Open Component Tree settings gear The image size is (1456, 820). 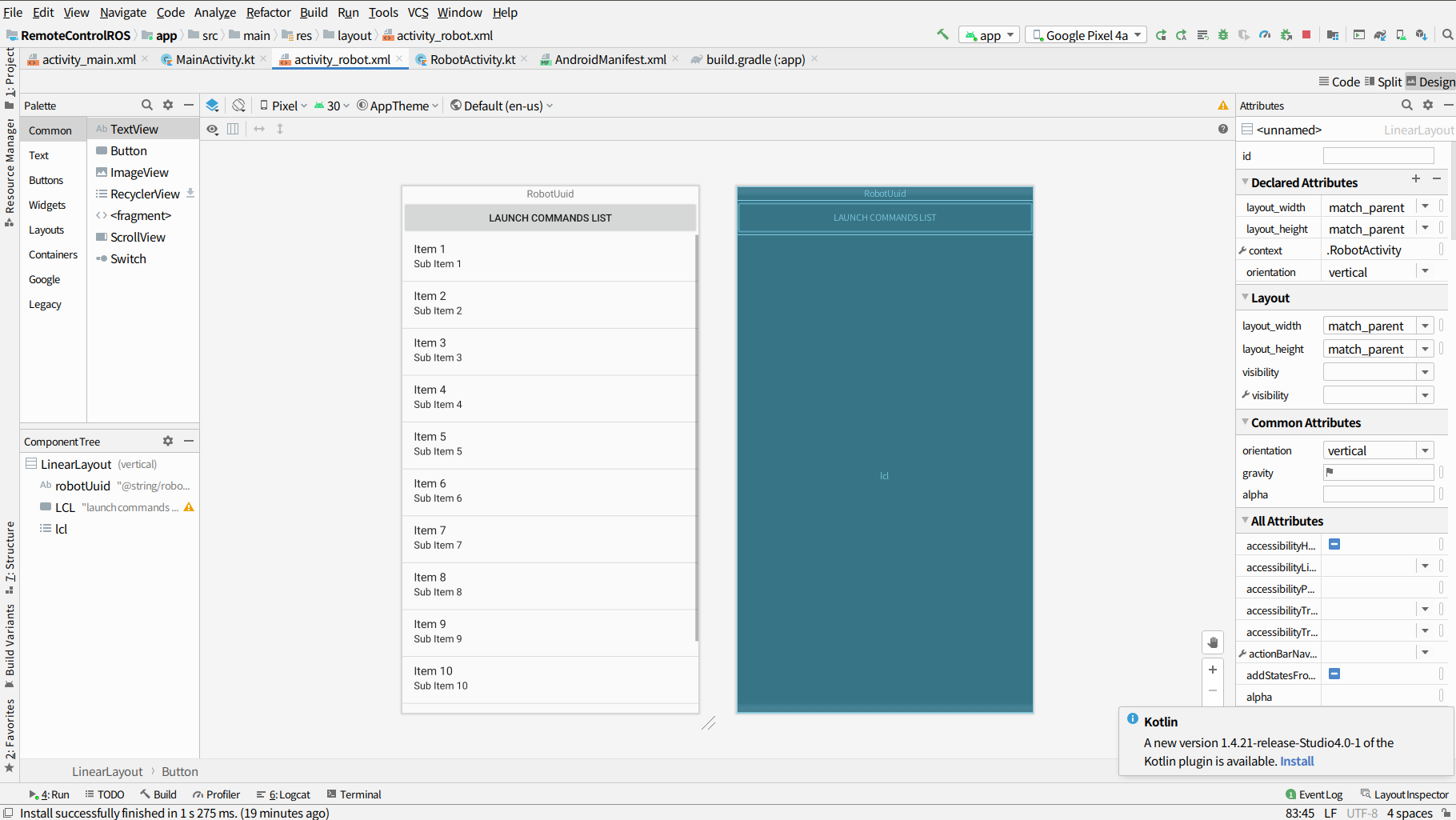(x=168, y=441)
